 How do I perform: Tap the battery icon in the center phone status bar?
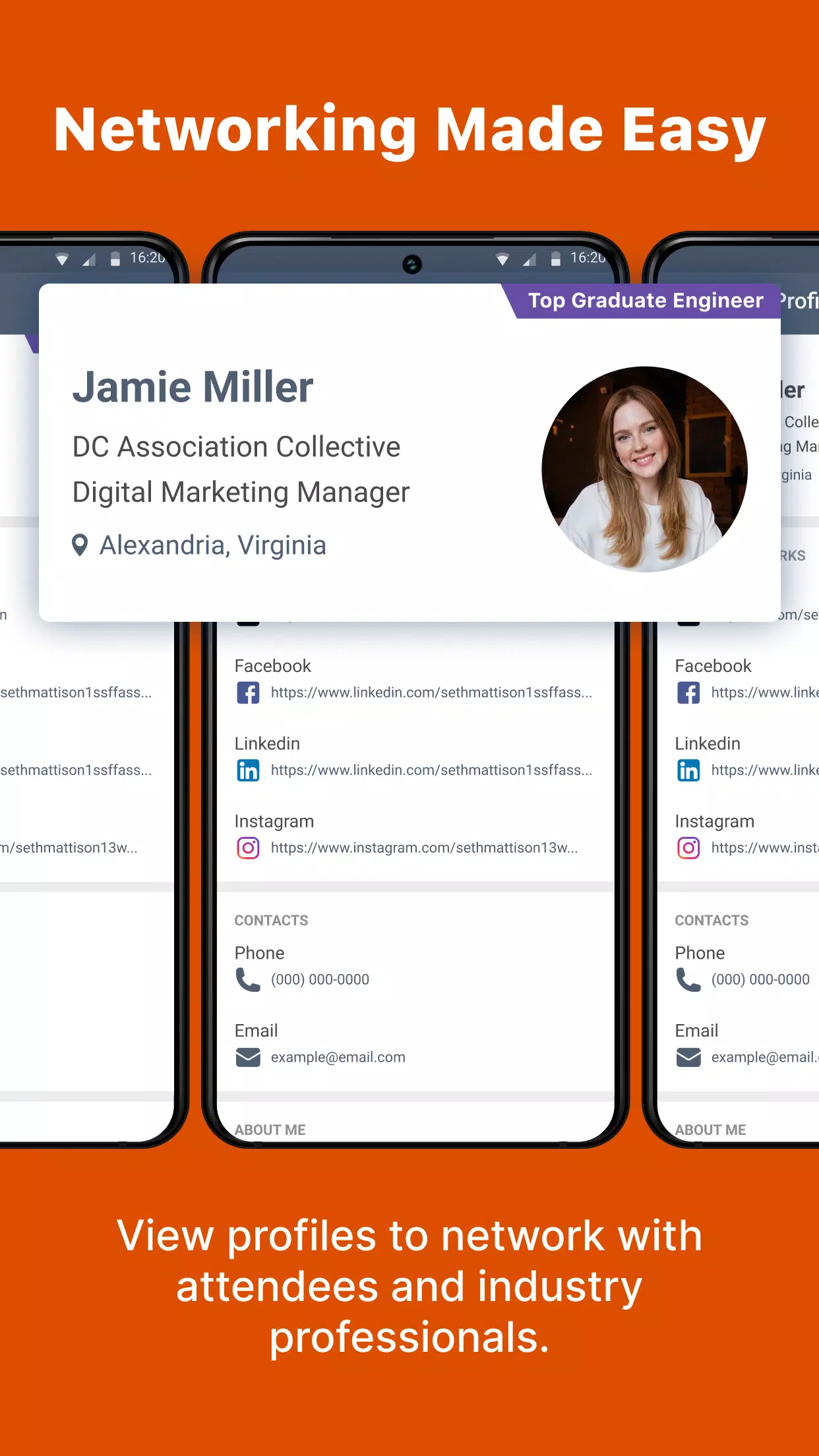click(556, 258)
